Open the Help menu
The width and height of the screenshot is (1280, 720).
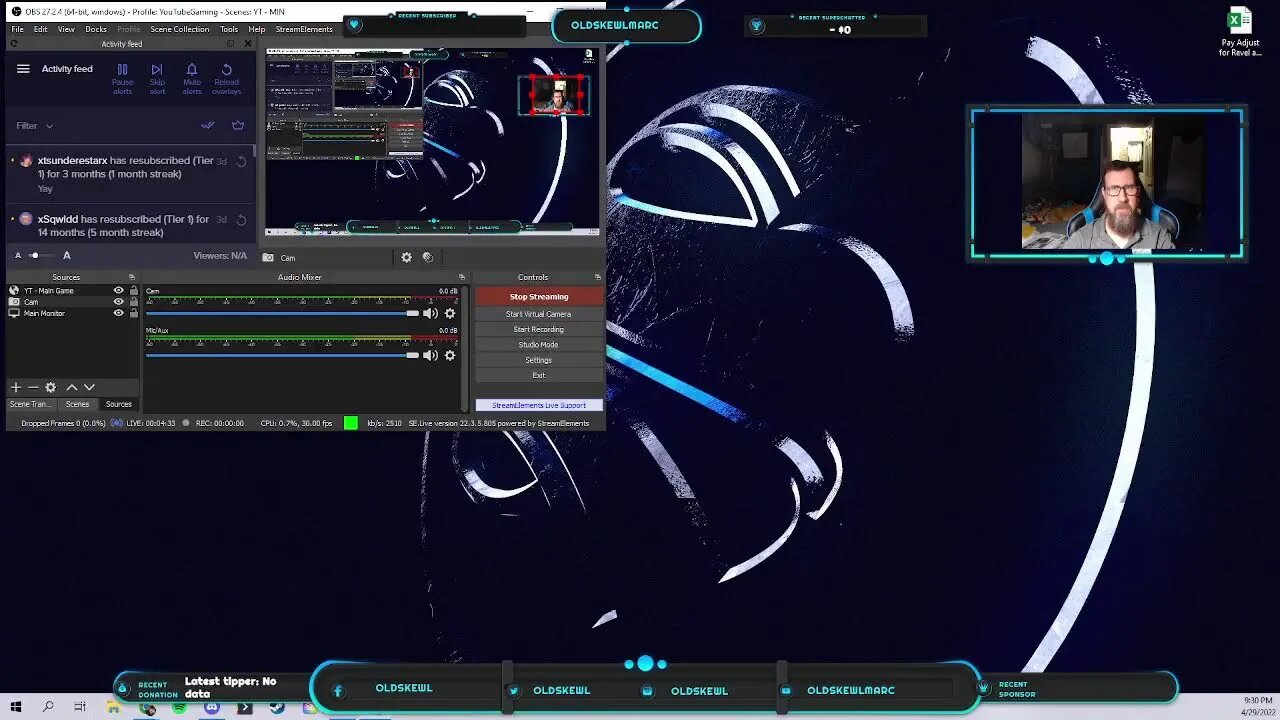(257, 29)
